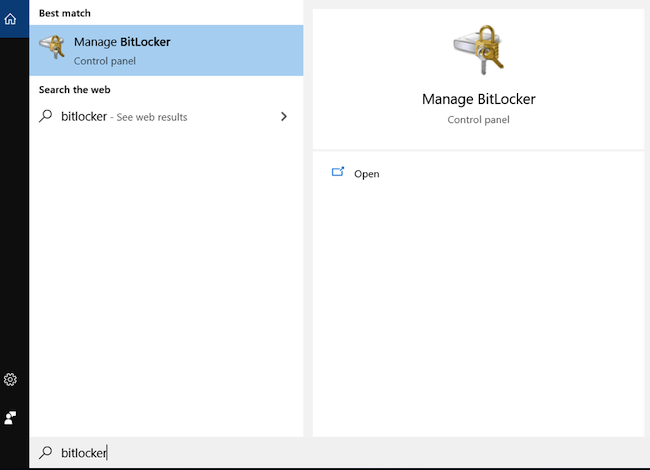This screenshot has width=650, height=470.
Task: Click the magnifier icon beside the web result
Action: (x=46, y=116)
